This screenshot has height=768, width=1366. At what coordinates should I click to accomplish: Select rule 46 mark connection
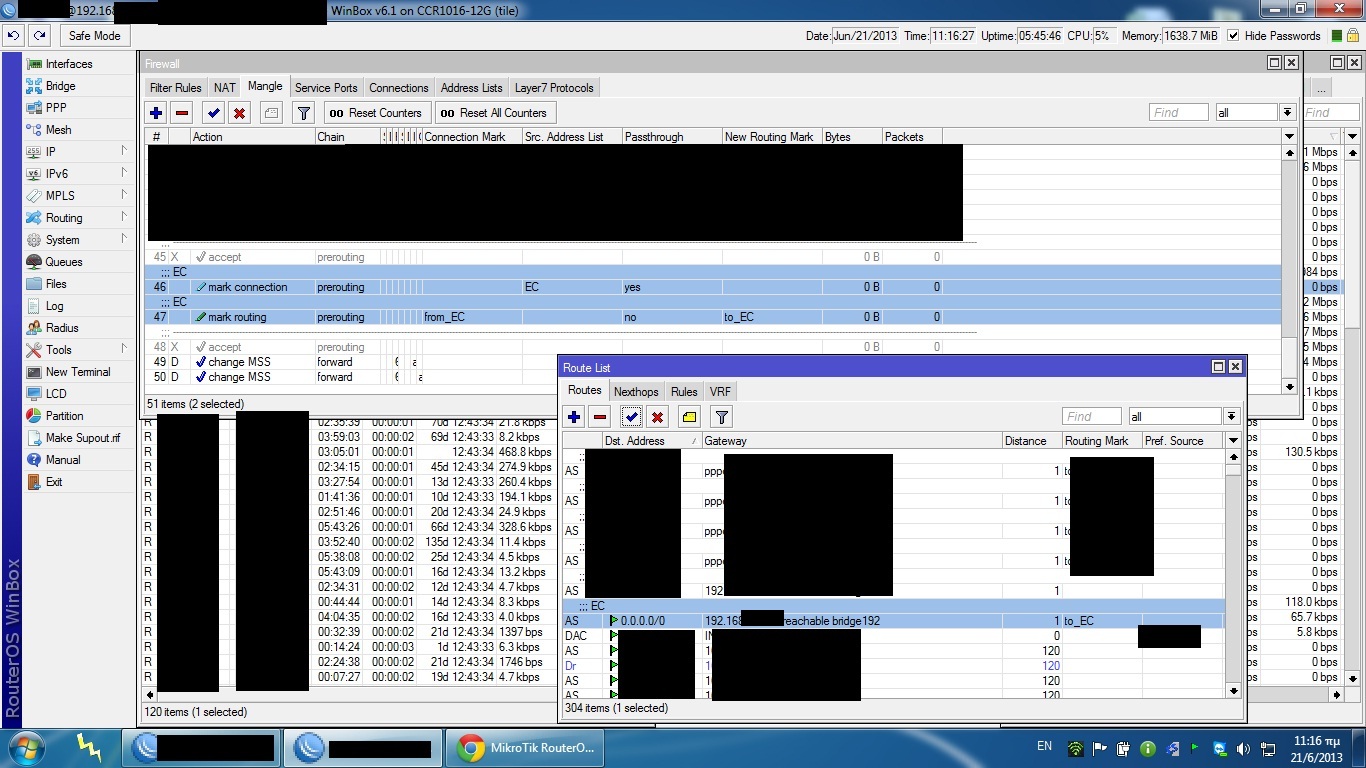tap(713, 287)
